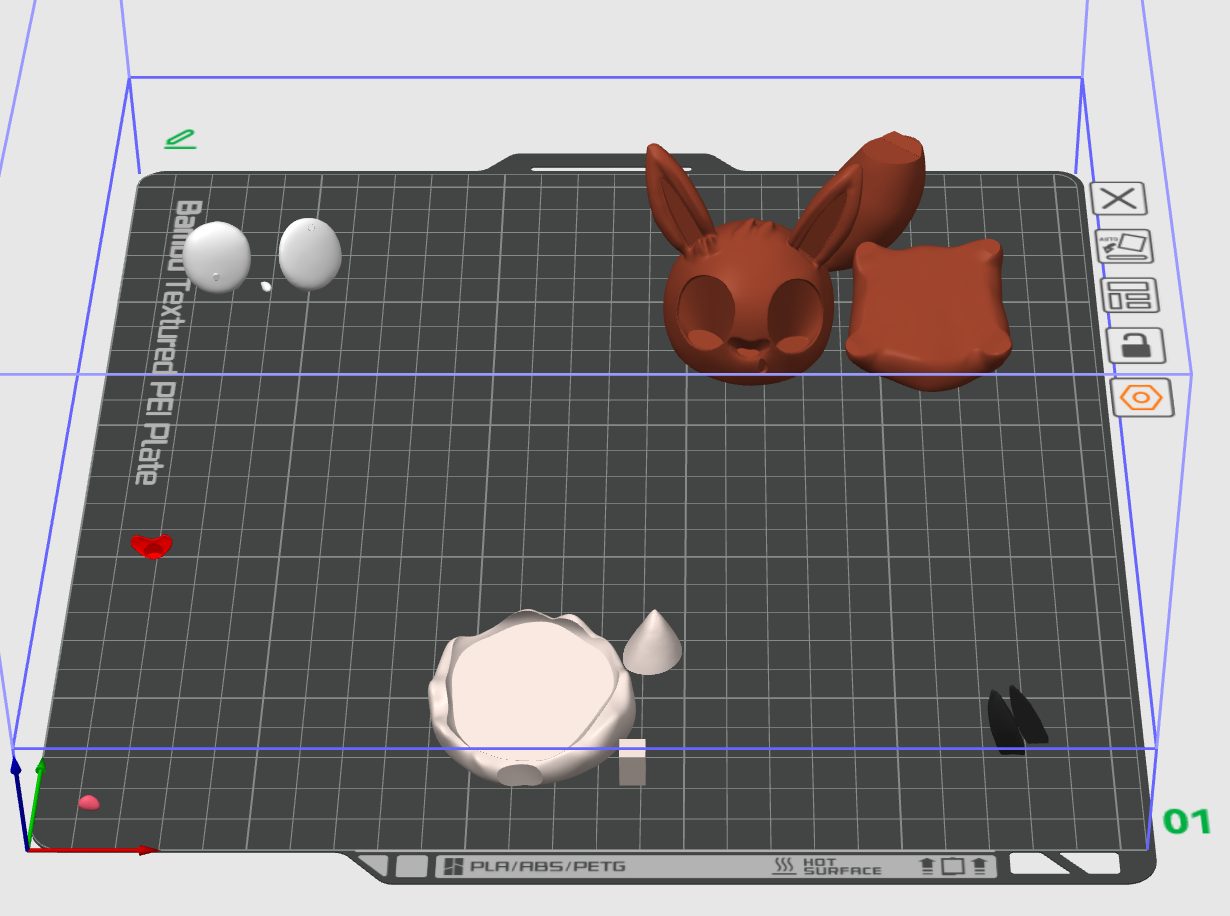1230x916 pixels.
Task: Select the right black pointed piece
Action: click(1029, 714)
